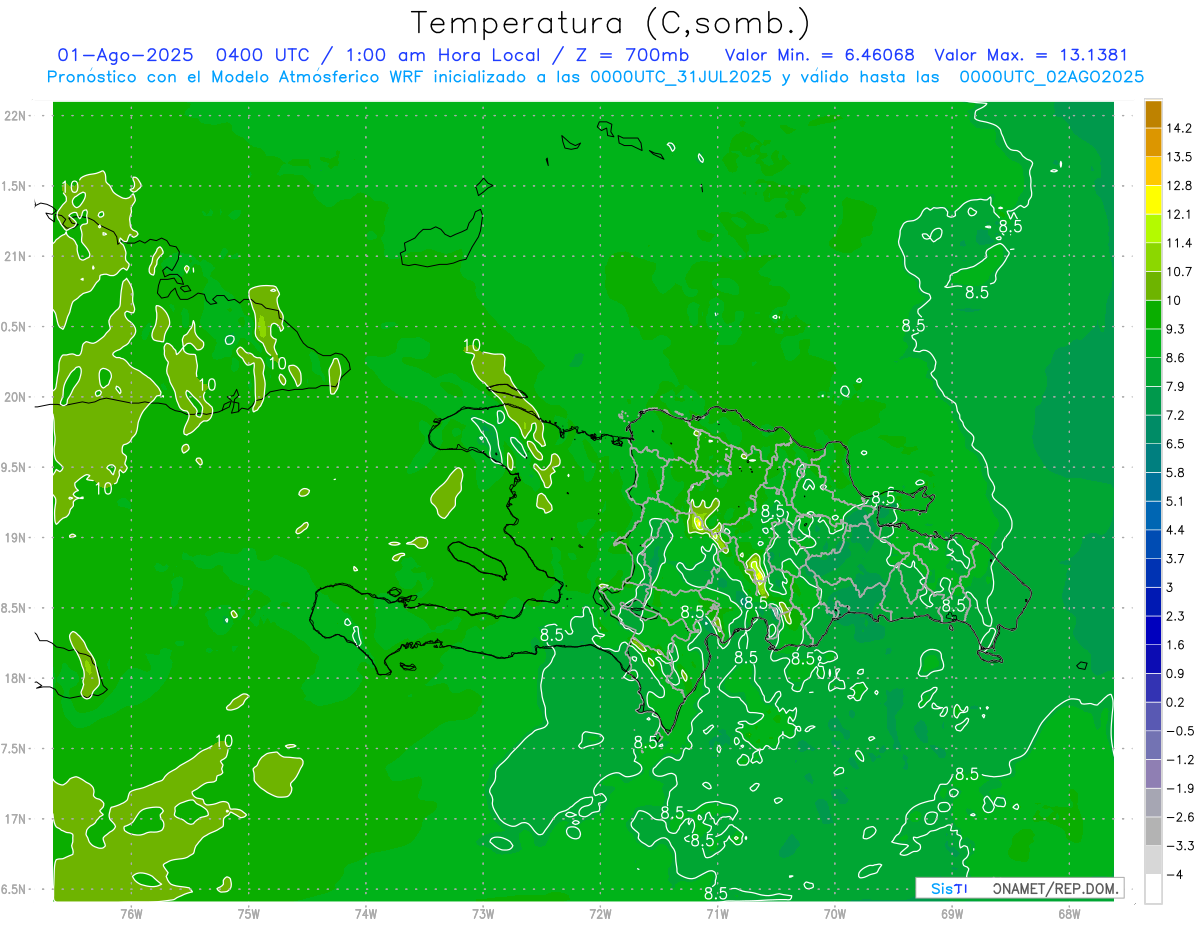Click the teal swatch between 5.8 and 6.5
Image resolution: width=1200 pixels, height=927 pixels.
coord(1153,458)
